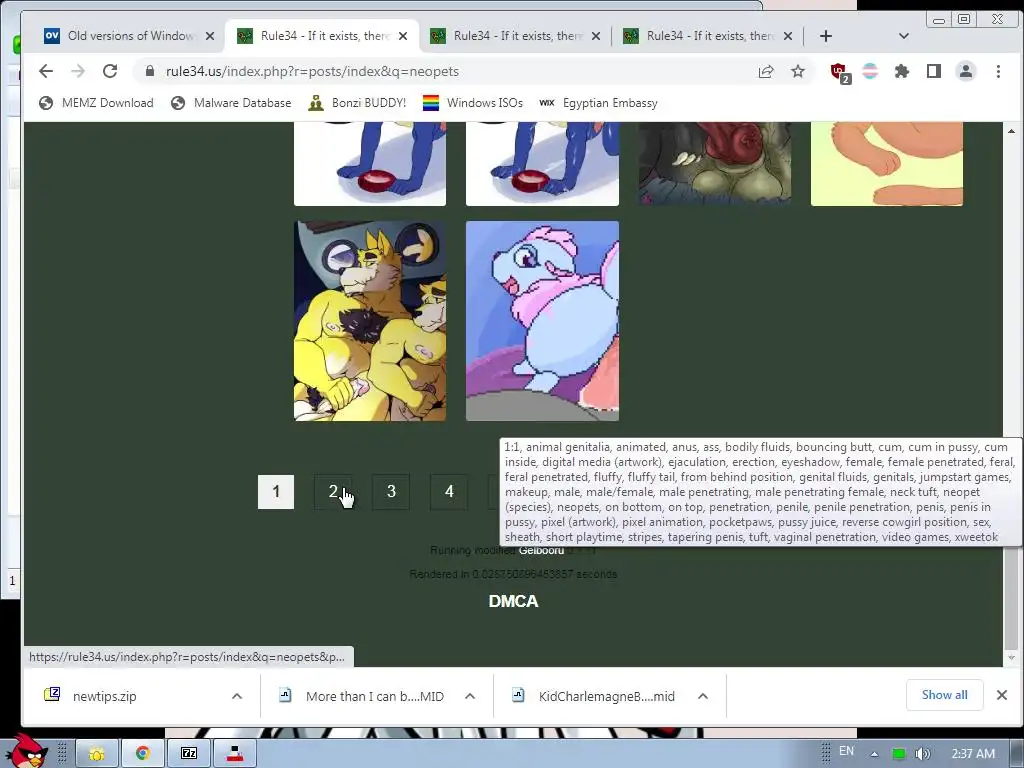Viewport: 1024px width, 768px height.
Task: Show hidden system tray icons
Action: coord(874,754)
